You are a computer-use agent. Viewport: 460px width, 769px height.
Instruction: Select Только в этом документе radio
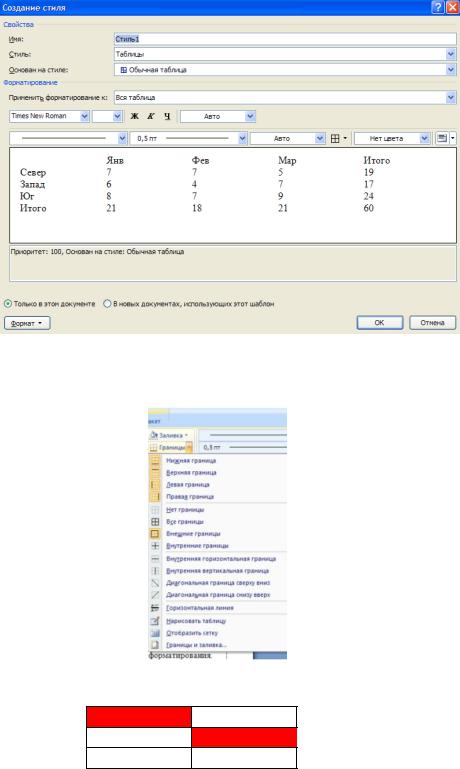[8, 304]
